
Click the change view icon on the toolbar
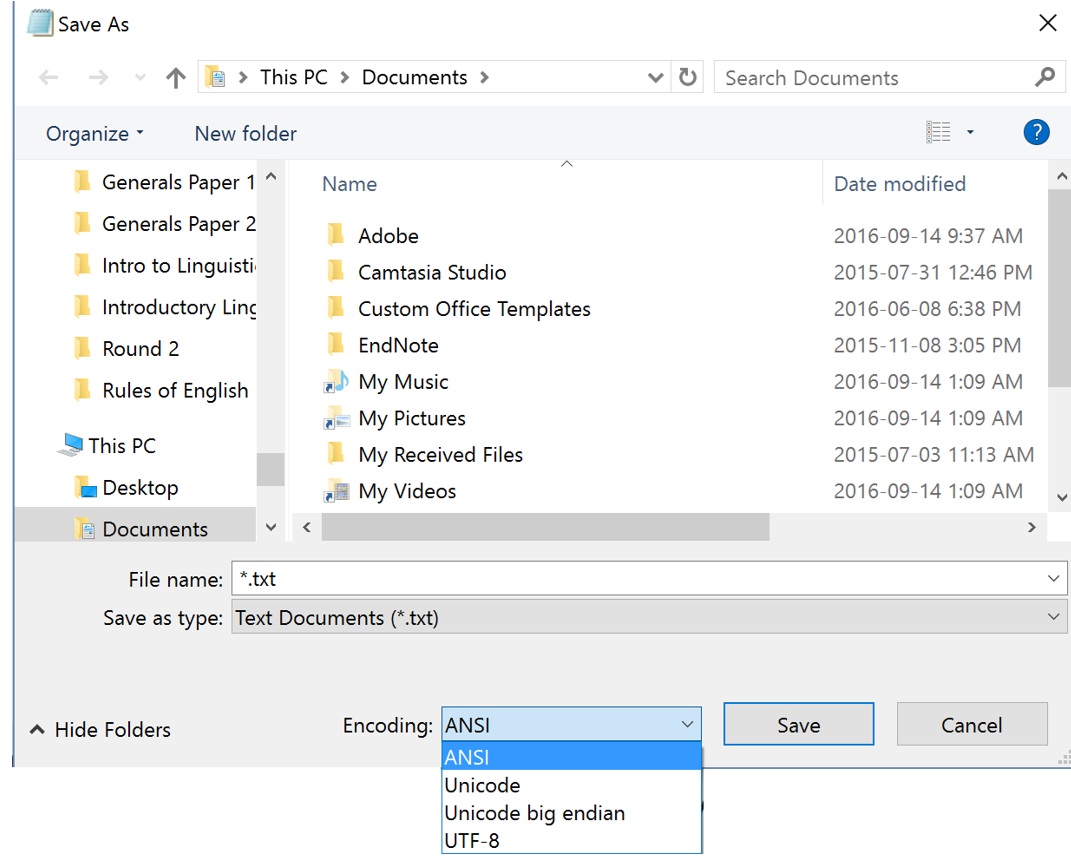click(x=939, y=131)
